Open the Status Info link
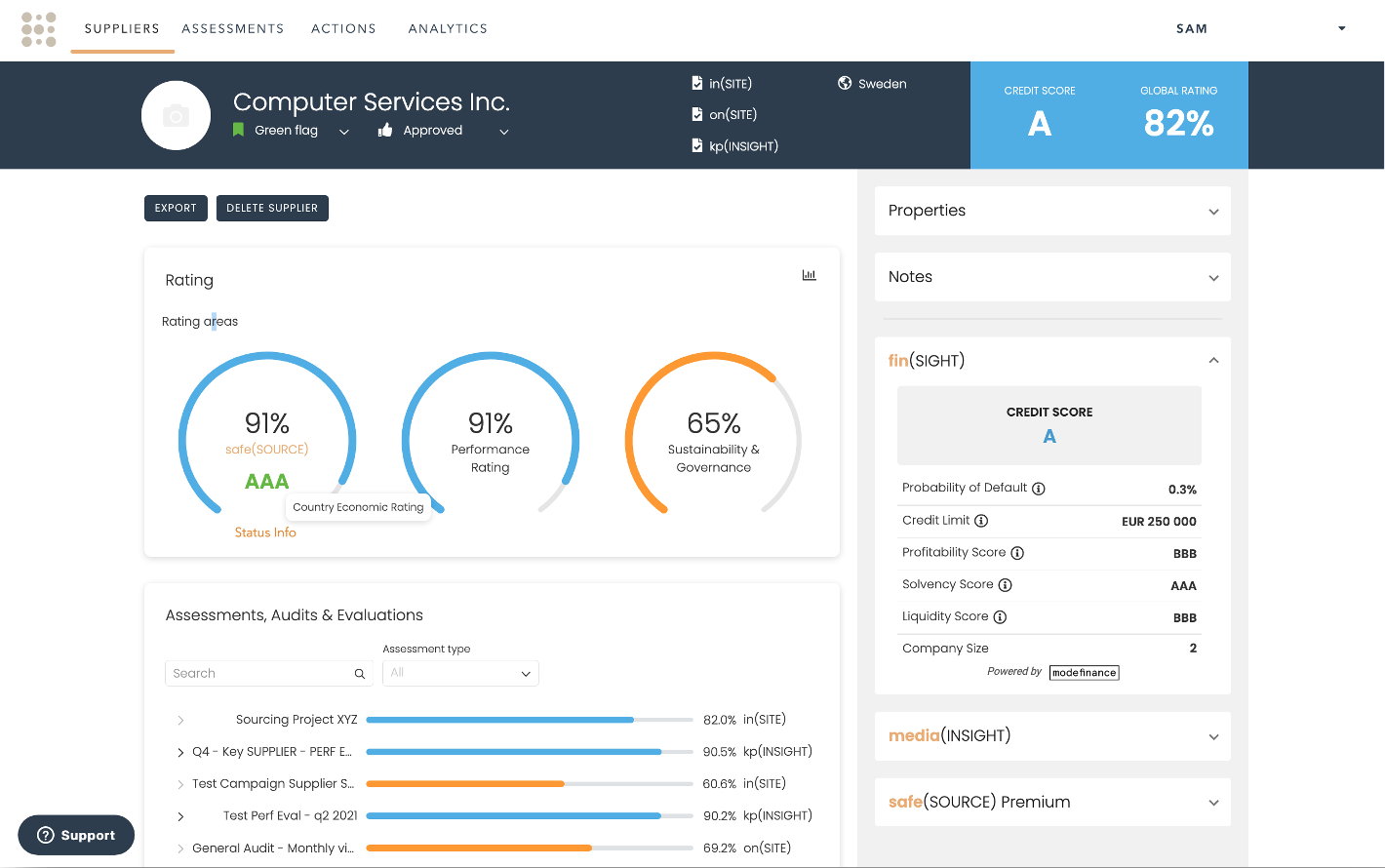The height and width of the screenshot is (868, 1385). tap(265, 533)
